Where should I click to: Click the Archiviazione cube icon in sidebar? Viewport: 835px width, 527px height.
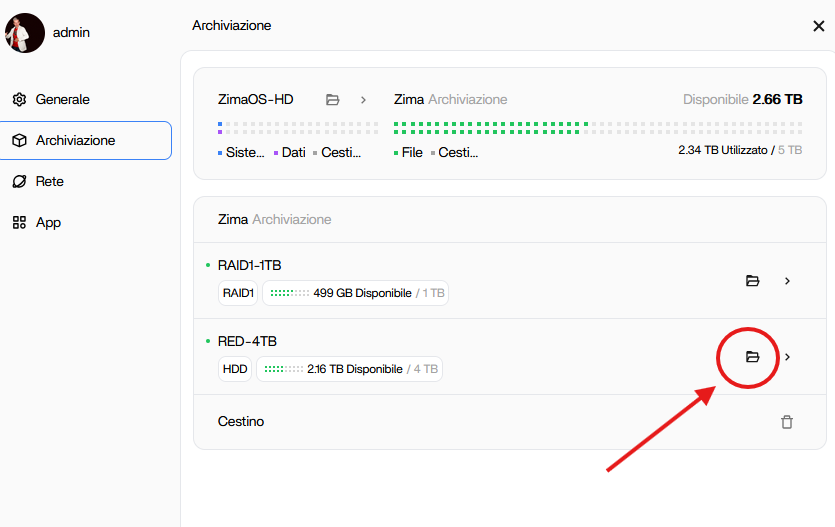(x=19, y=141)
